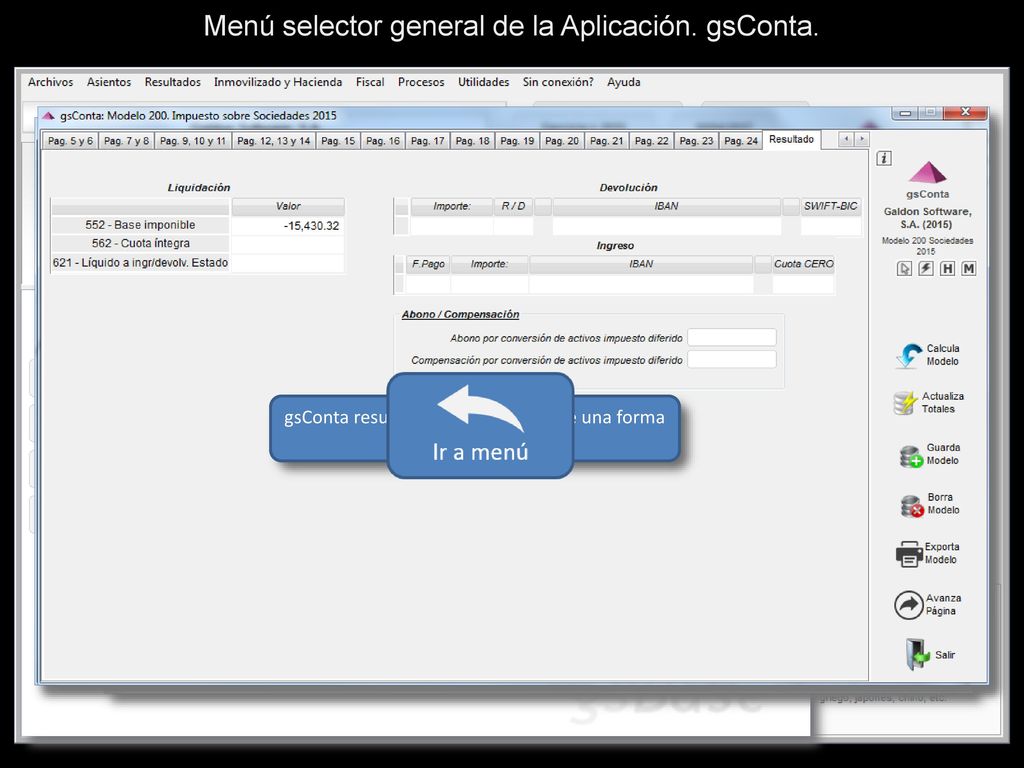The width and height of the screenshot is (1024, 768).
Task: Run Calcula Modelo
Action: coord(927,355)
